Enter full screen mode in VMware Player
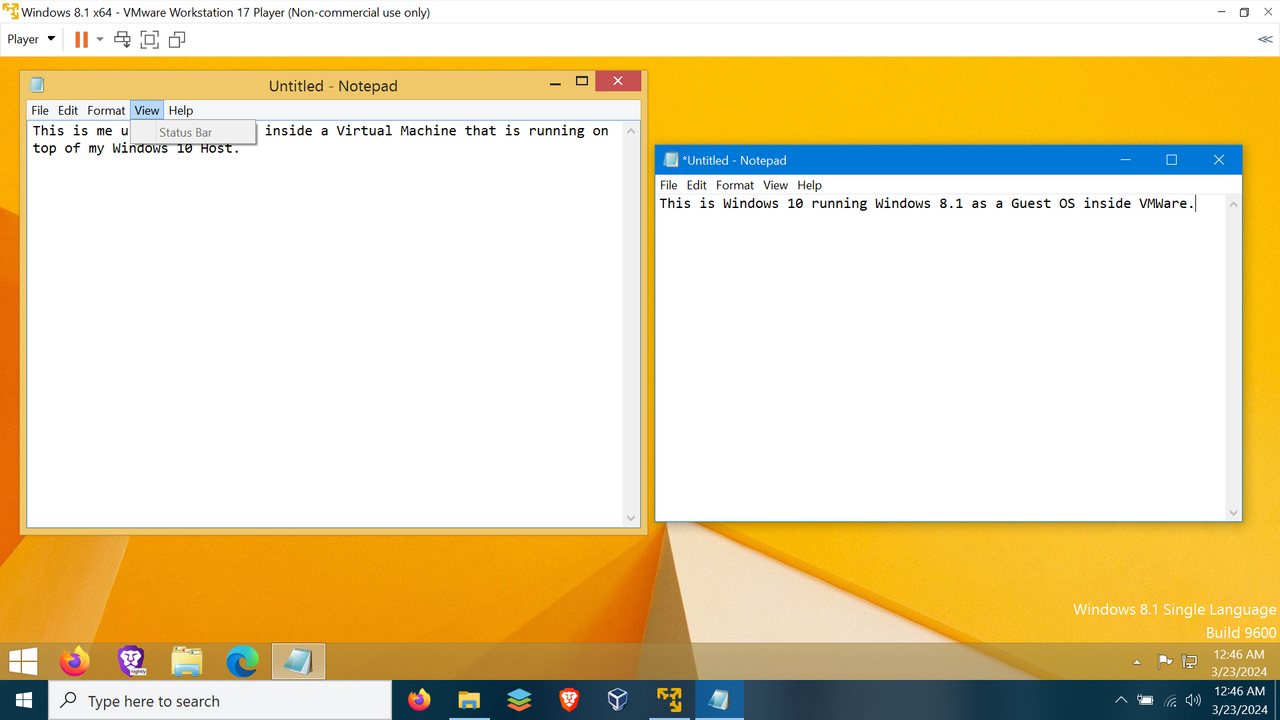This screenshot has width=1280, height=720. 149,40
